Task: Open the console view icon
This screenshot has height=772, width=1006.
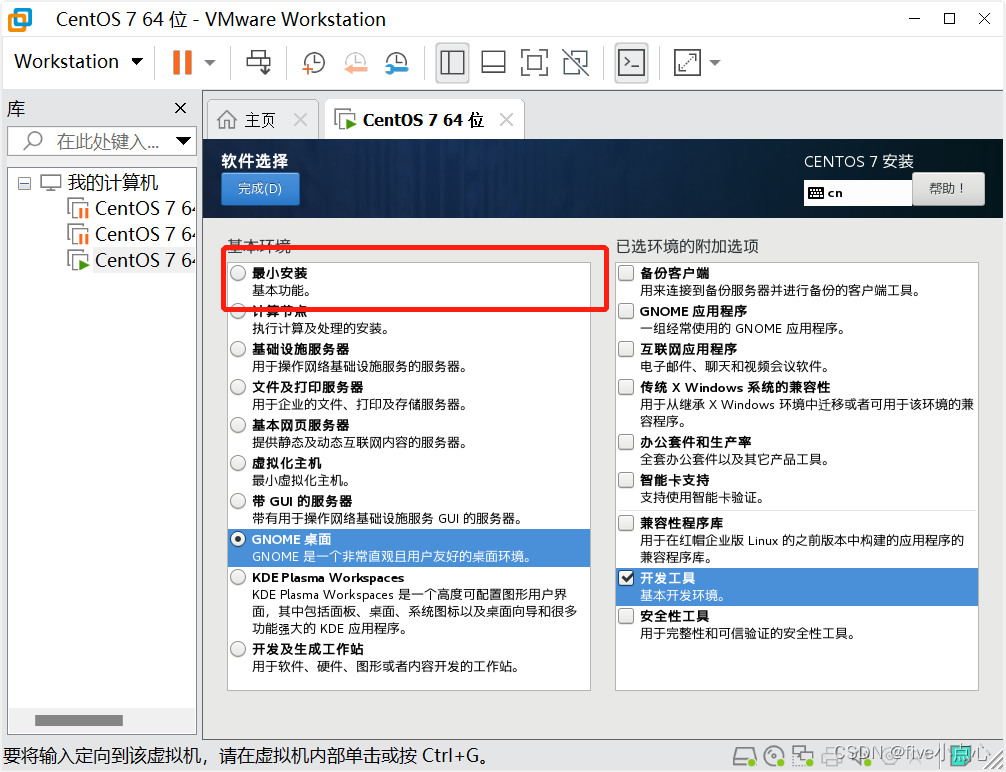Action: [631, 62]
